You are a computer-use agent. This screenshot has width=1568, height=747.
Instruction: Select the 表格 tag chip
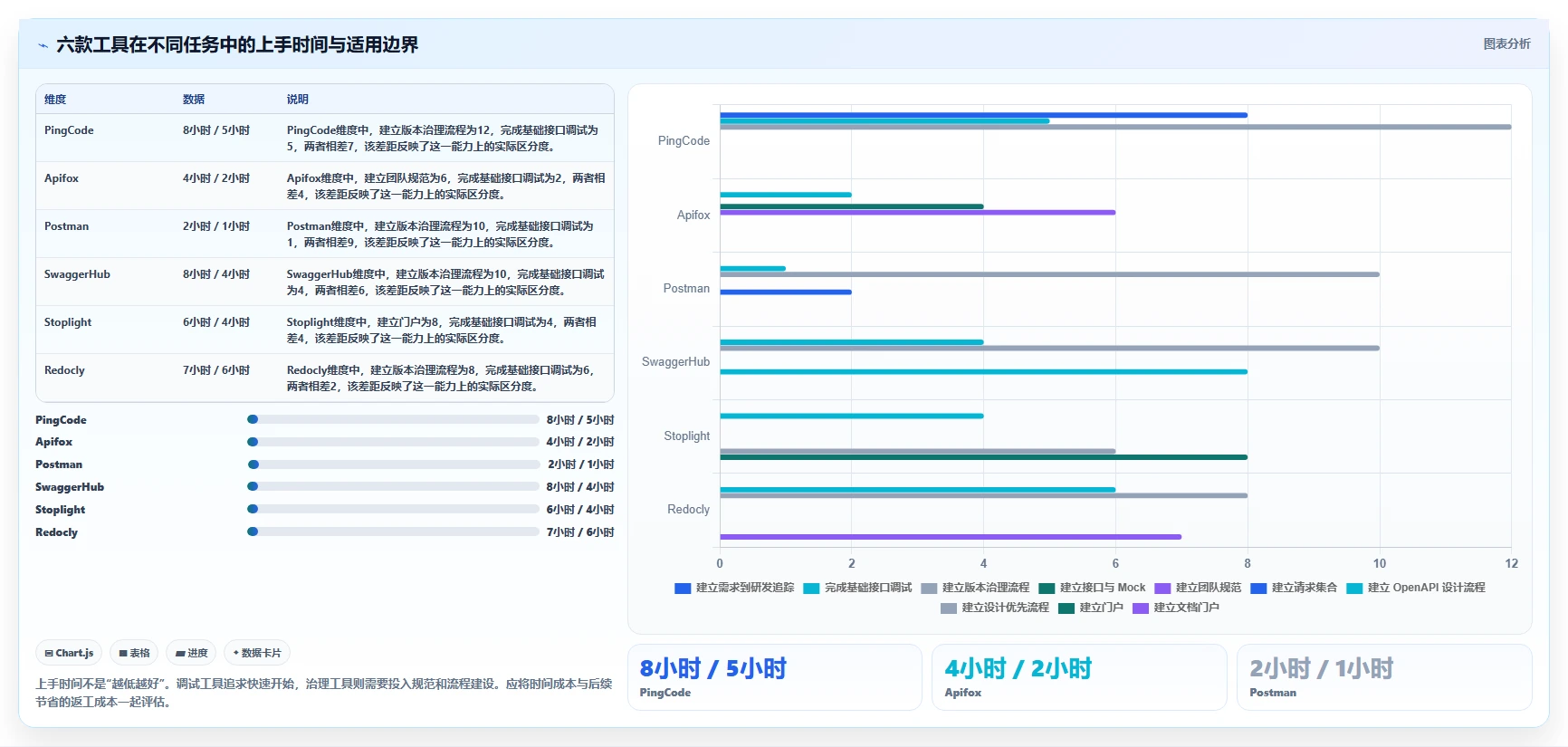[134, 653]
